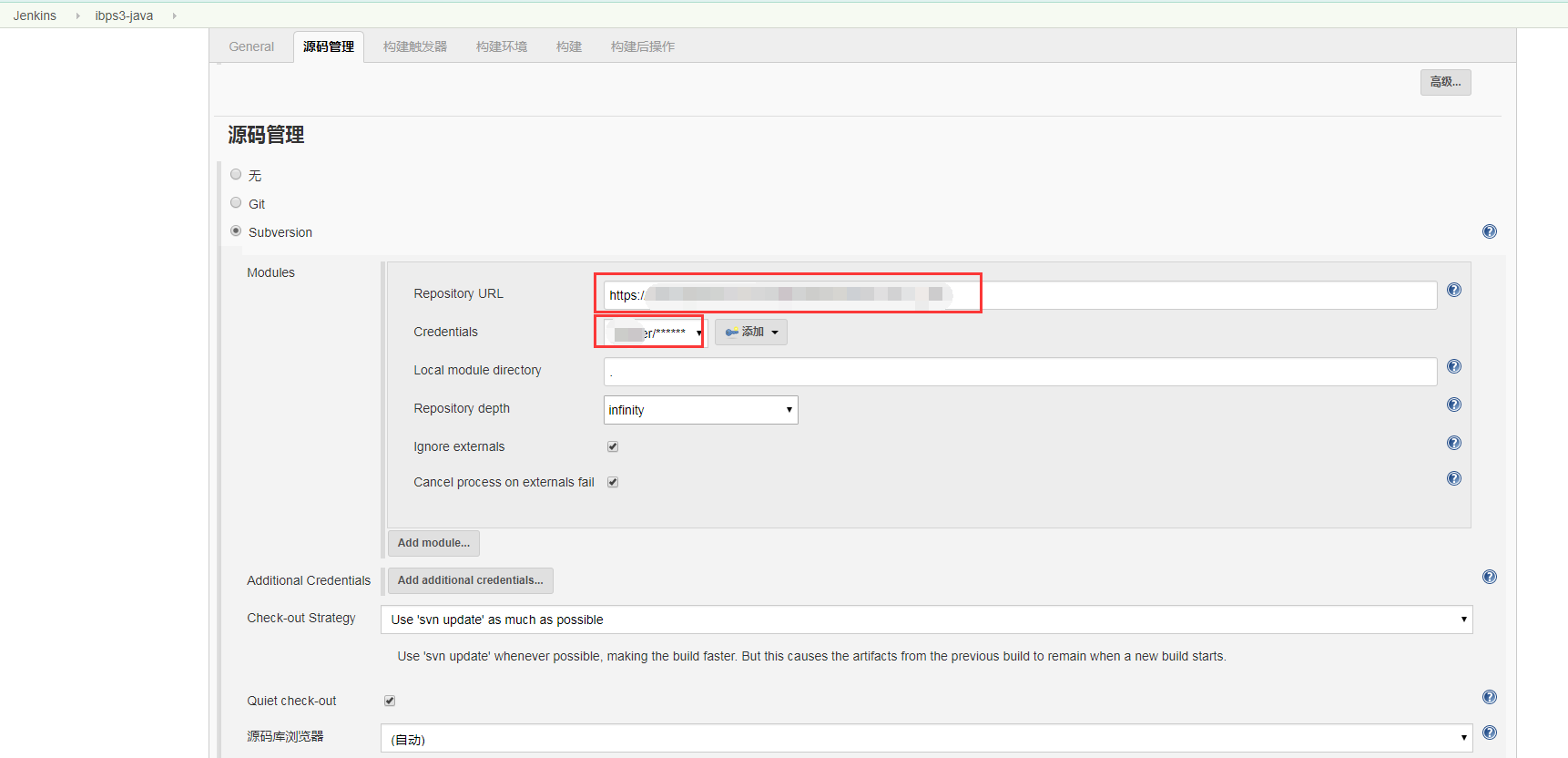
Task: Click into the Local module directory field
Action: 1019,372
